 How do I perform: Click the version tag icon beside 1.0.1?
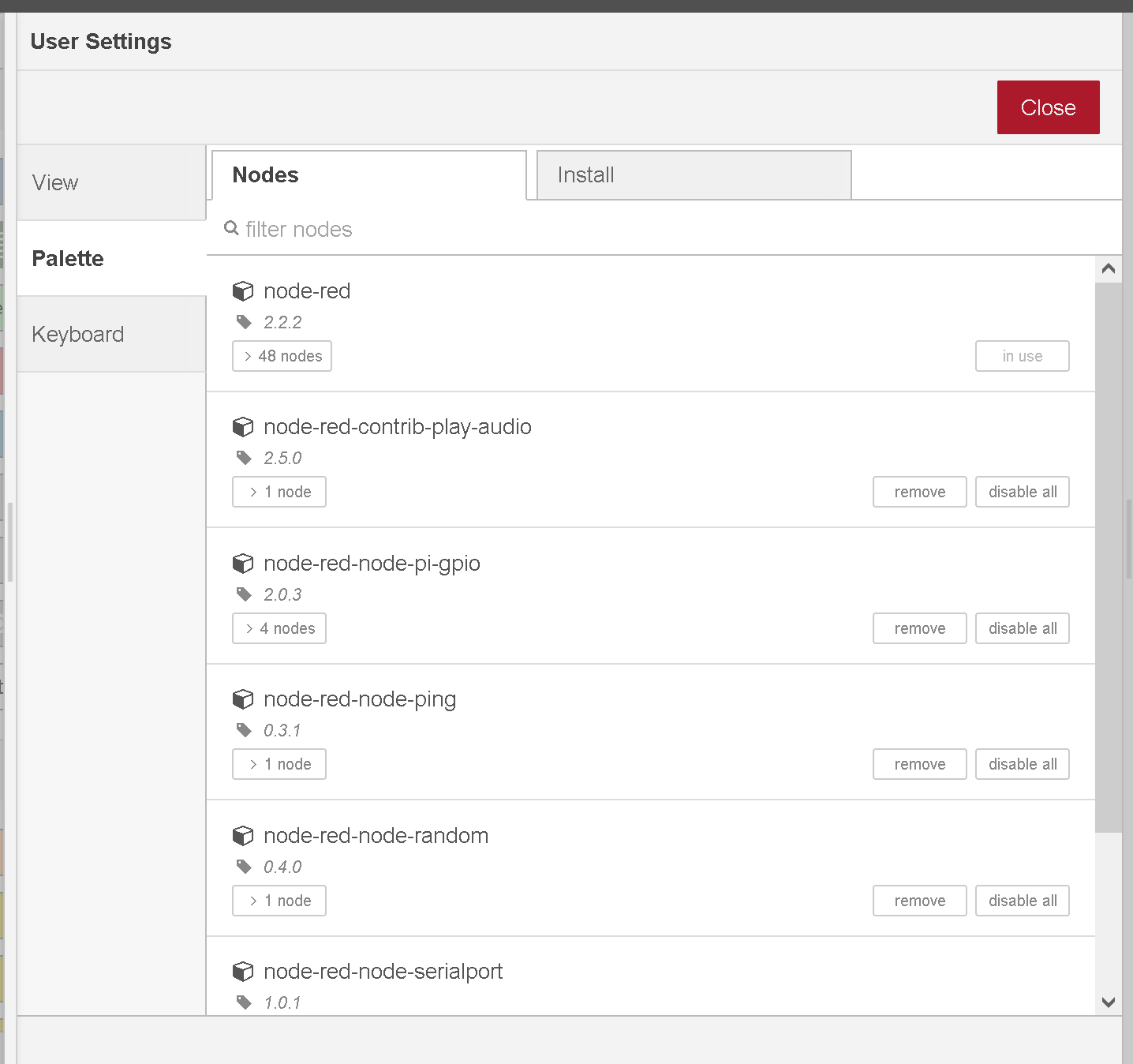click(244, 1002)
